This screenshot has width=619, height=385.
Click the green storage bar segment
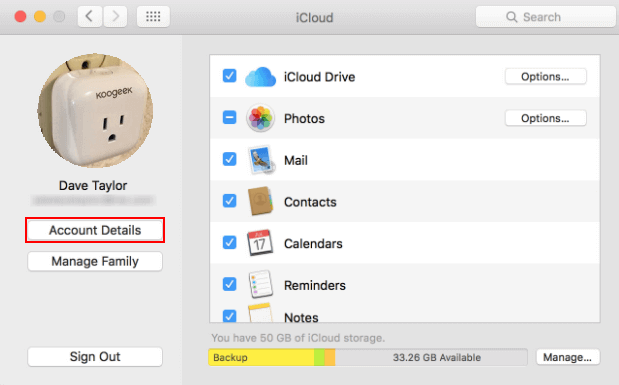[319, 357]
